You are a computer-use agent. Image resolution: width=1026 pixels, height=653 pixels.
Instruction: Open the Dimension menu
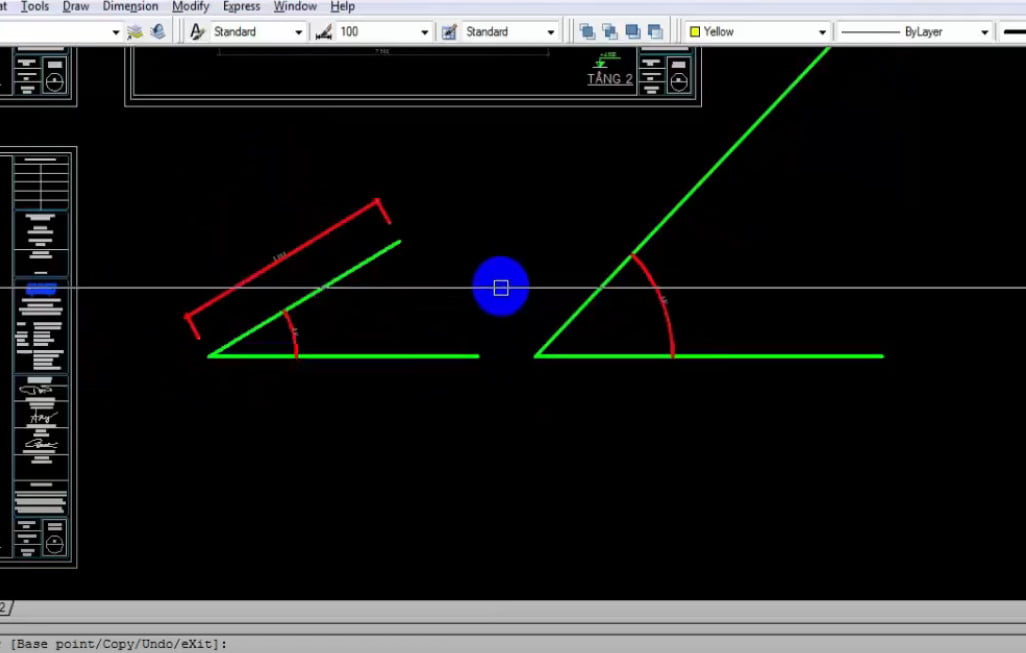pyautogui.click(x=130, y=7)
